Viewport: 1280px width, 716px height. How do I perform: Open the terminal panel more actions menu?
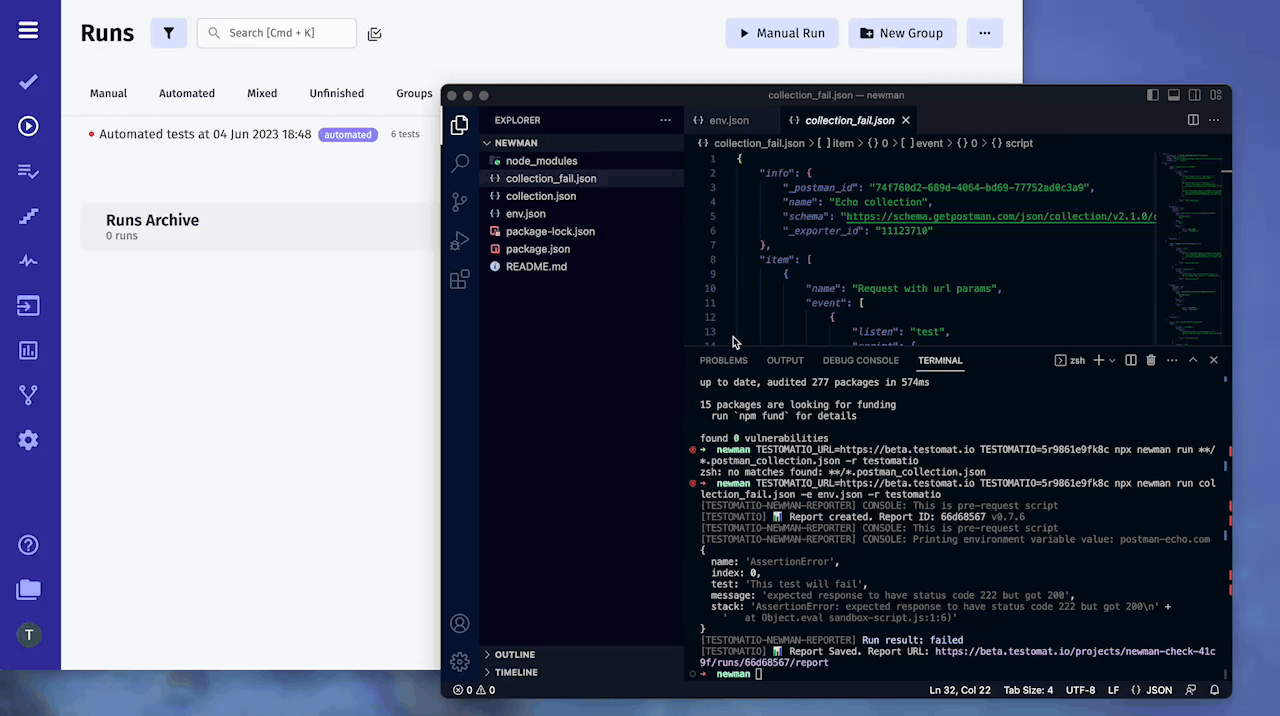coord(1172,360)
